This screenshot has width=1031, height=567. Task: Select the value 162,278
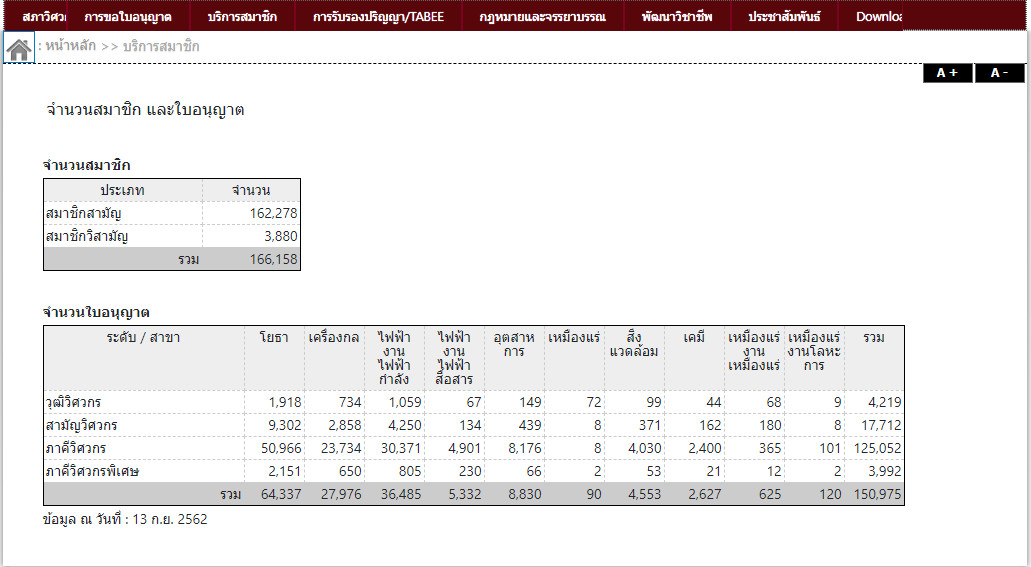click(x=274, y=214)
